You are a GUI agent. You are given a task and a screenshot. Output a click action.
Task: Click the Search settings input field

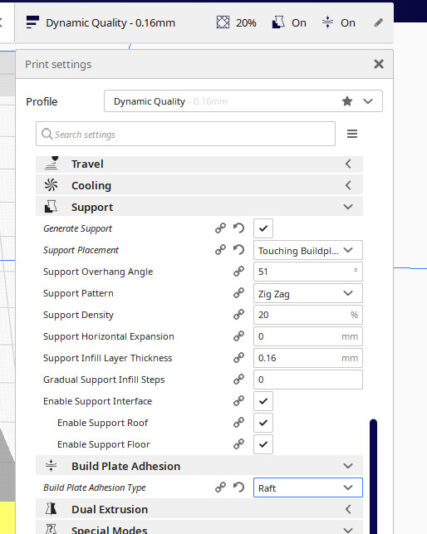click(x=186, y=134)
